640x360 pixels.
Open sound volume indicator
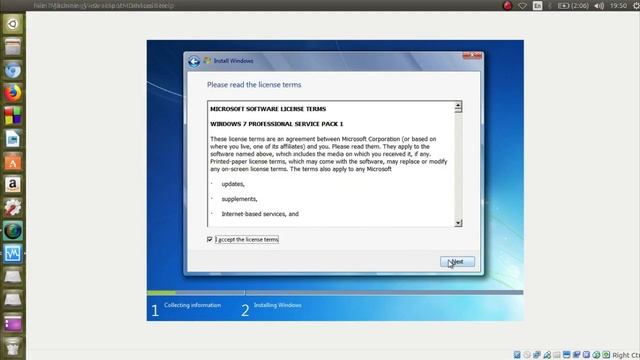pos(599,6)
